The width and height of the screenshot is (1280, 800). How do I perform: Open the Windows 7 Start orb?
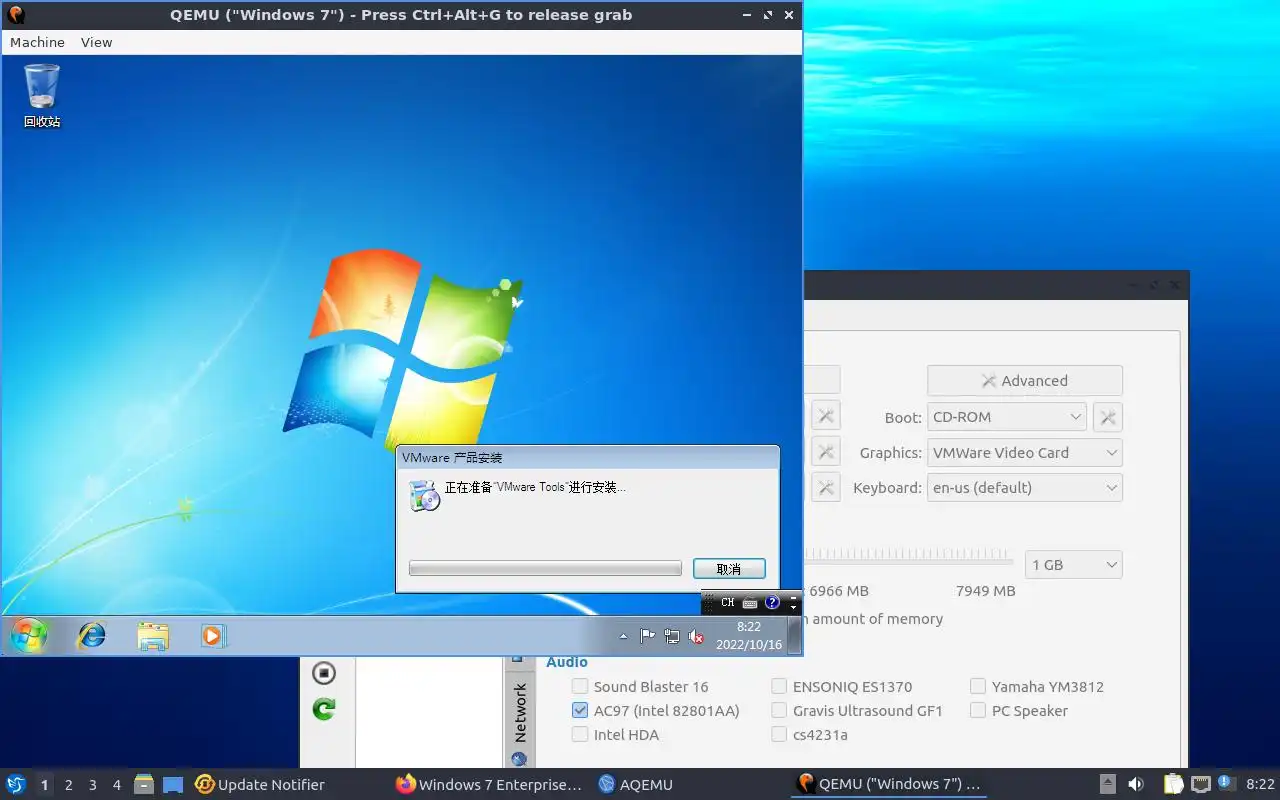pos(28,635)
